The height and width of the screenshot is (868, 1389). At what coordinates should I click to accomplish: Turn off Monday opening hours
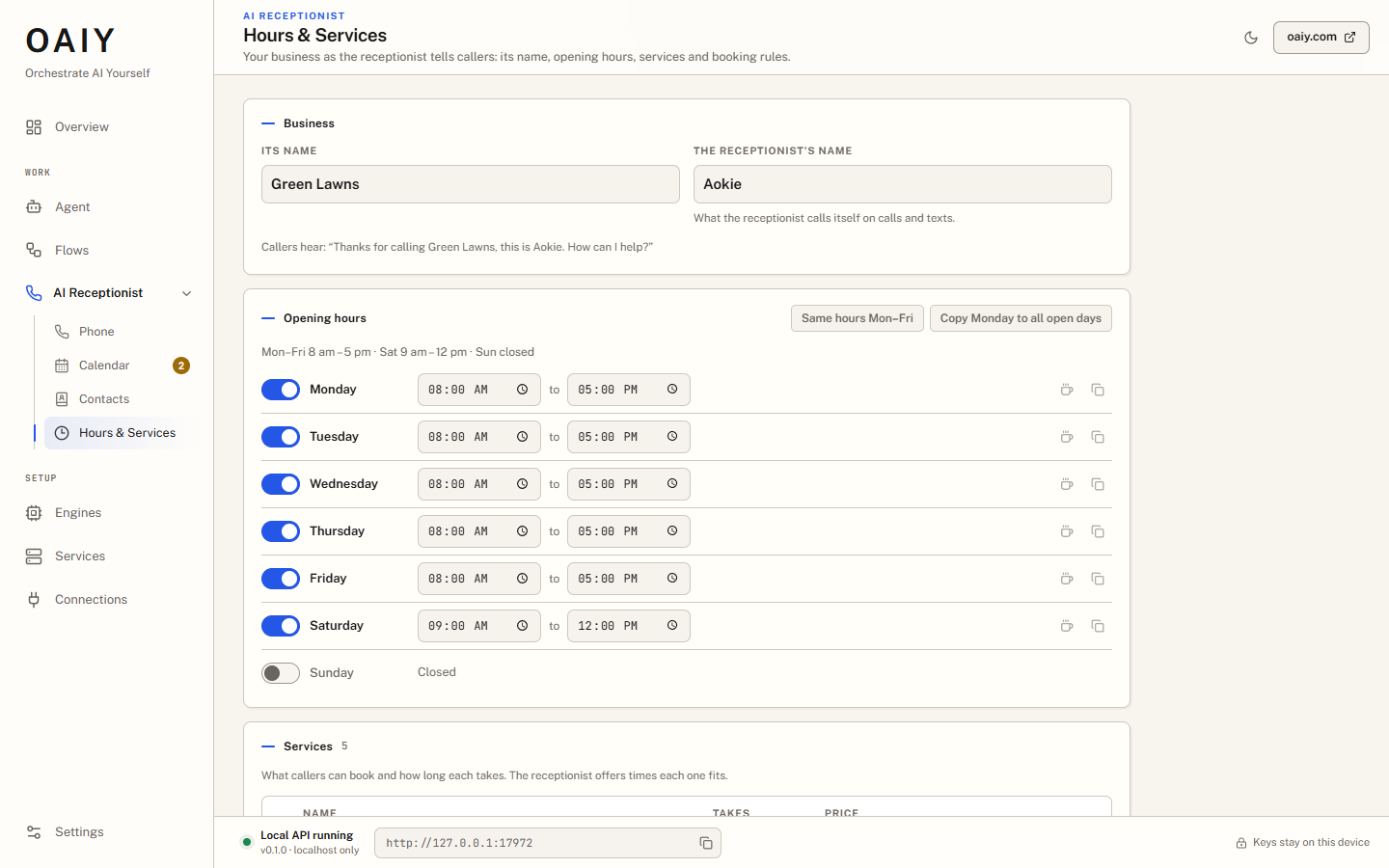(x=281, y=390)
